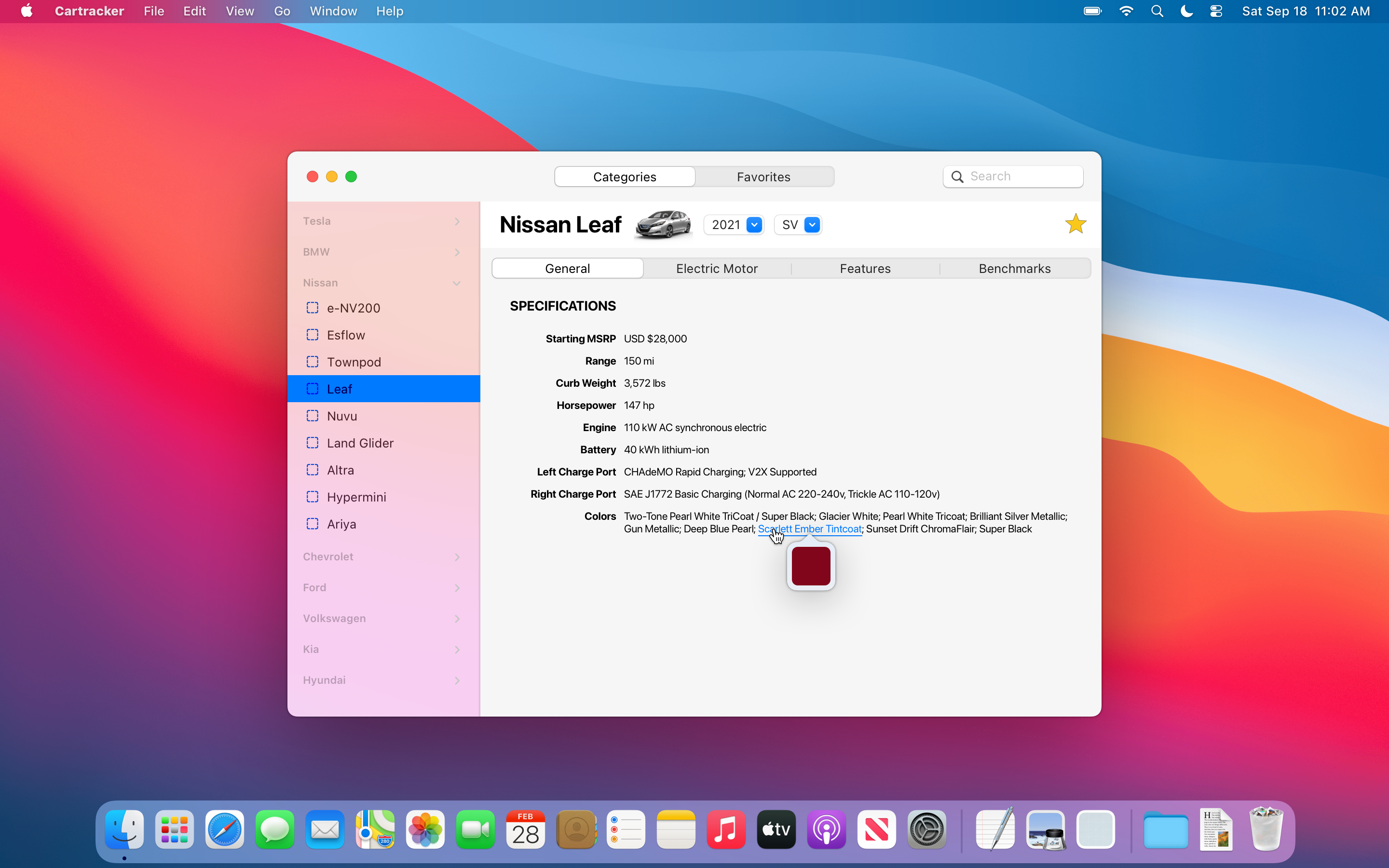Select the Categories segment

point(625,177)
